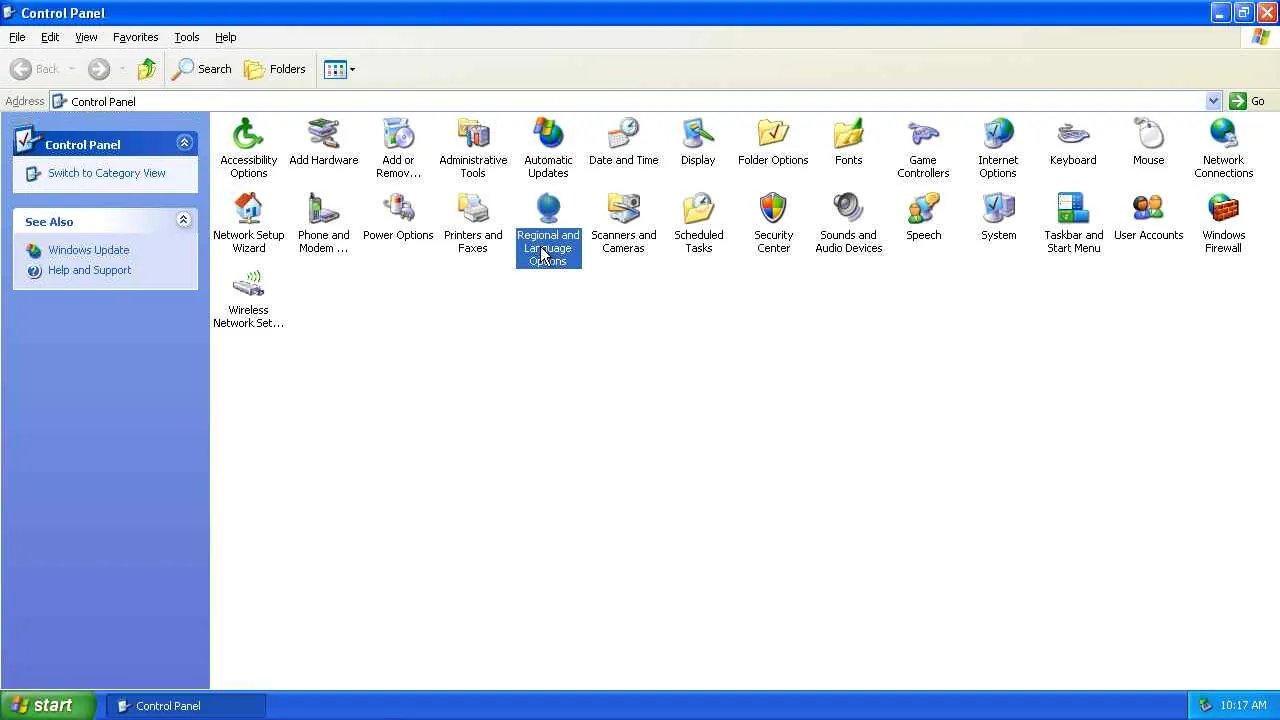The width and height of the screenshot is (1280, 720).
Task: Collapse the See Also sidebar section
Action: pos(184,220)
